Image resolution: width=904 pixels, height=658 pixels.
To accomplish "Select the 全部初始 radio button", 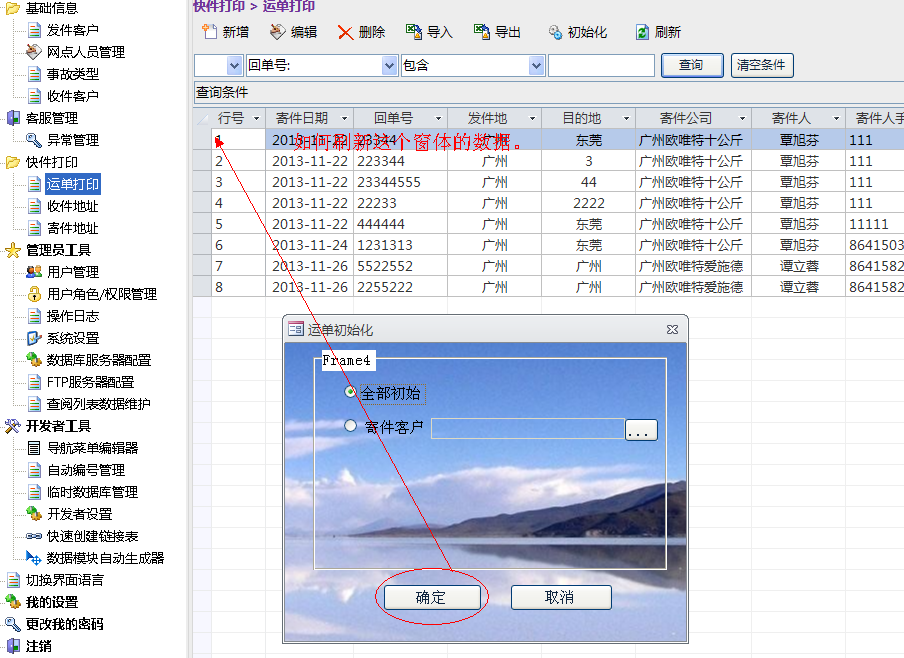I will coord(350,392).
